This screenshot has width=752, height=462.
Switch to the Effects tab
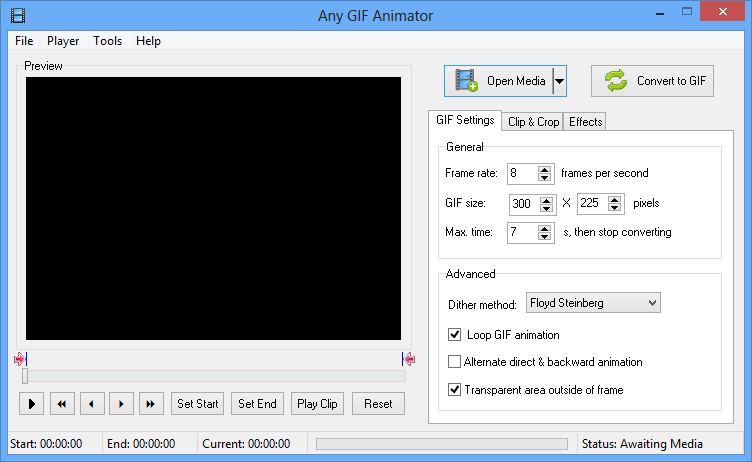point(585,122)
